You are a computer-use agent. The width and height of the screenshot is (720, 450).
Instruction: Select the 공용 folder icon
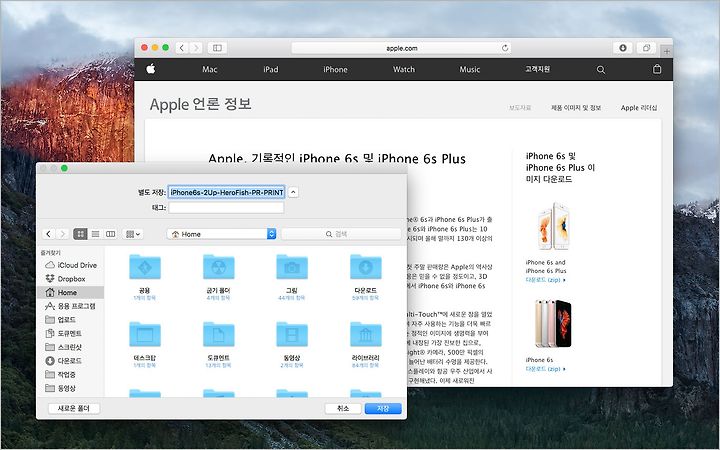145,267
